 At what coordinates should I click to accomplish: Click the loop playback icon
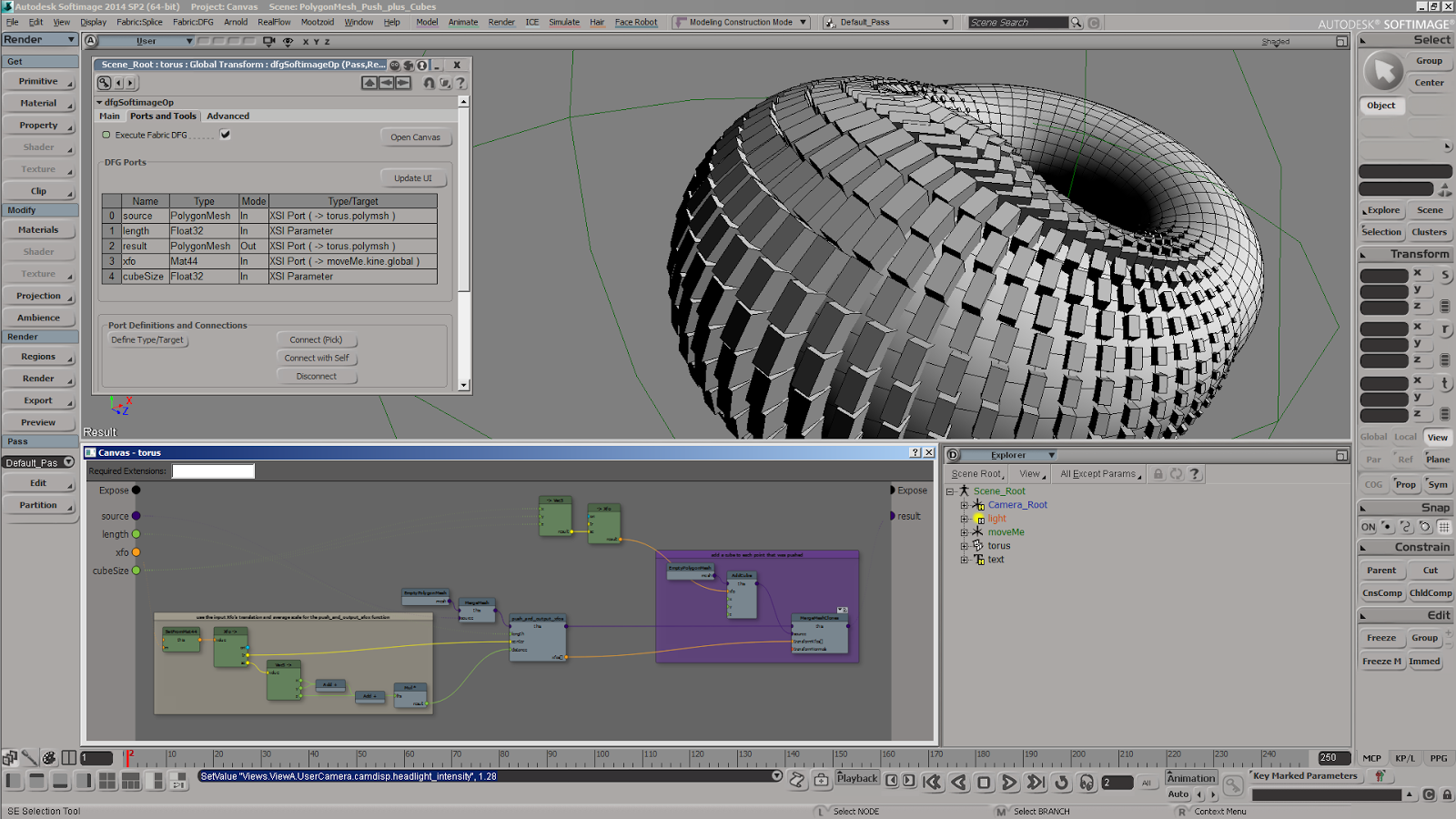[x=1061, y=783]
